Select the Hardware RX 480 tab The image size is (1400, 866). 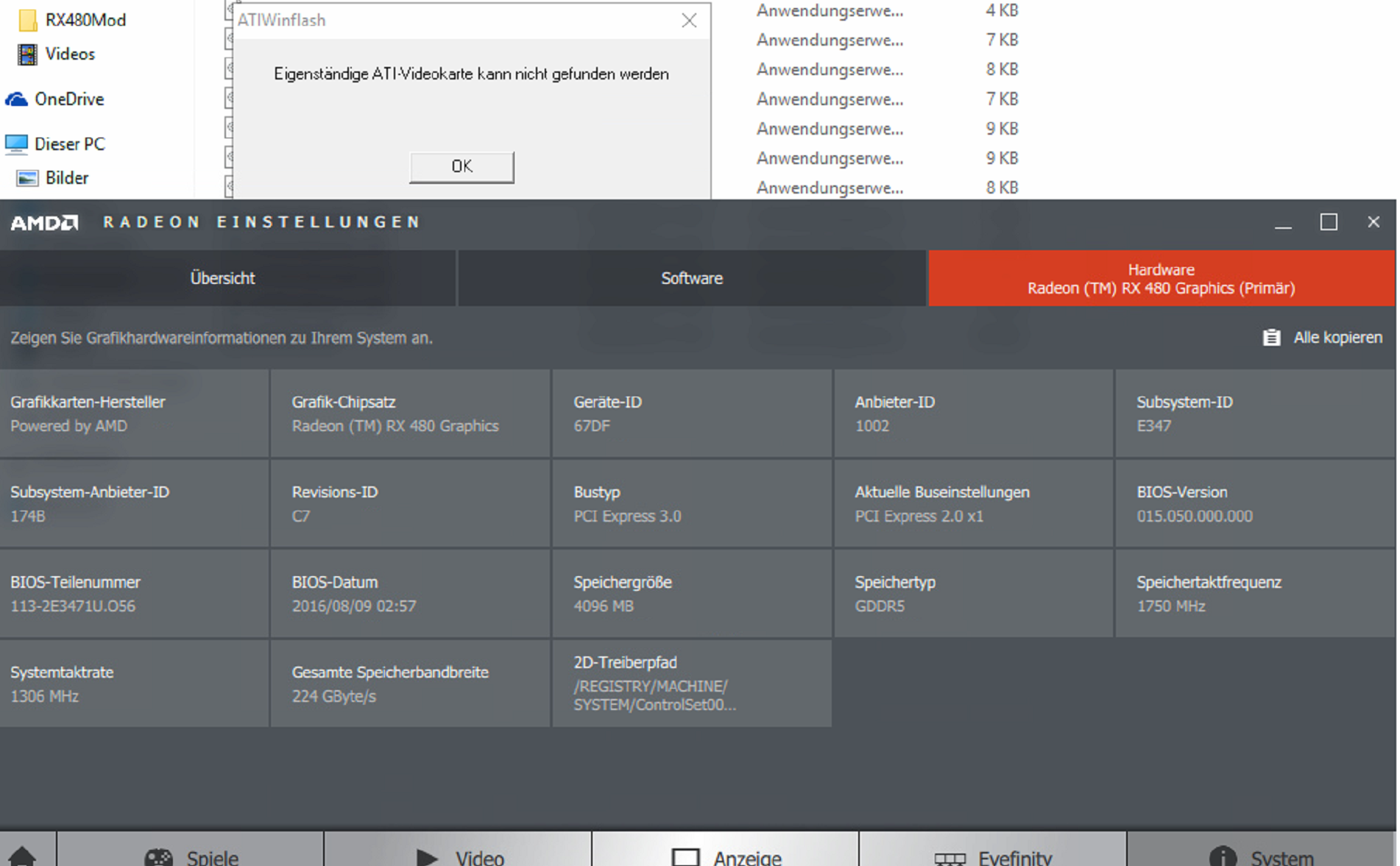pos(1161,279)
